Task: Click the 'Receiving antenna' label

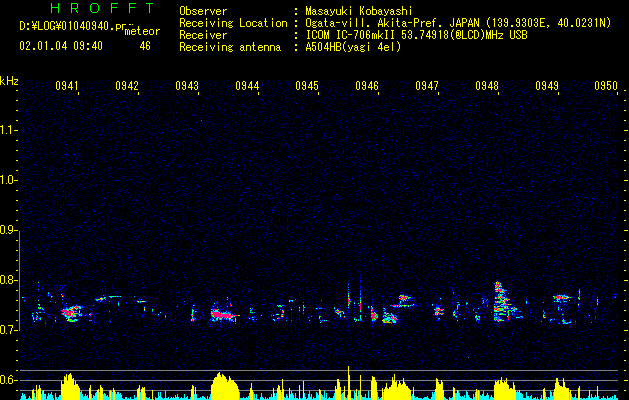Action: point(230,47)
